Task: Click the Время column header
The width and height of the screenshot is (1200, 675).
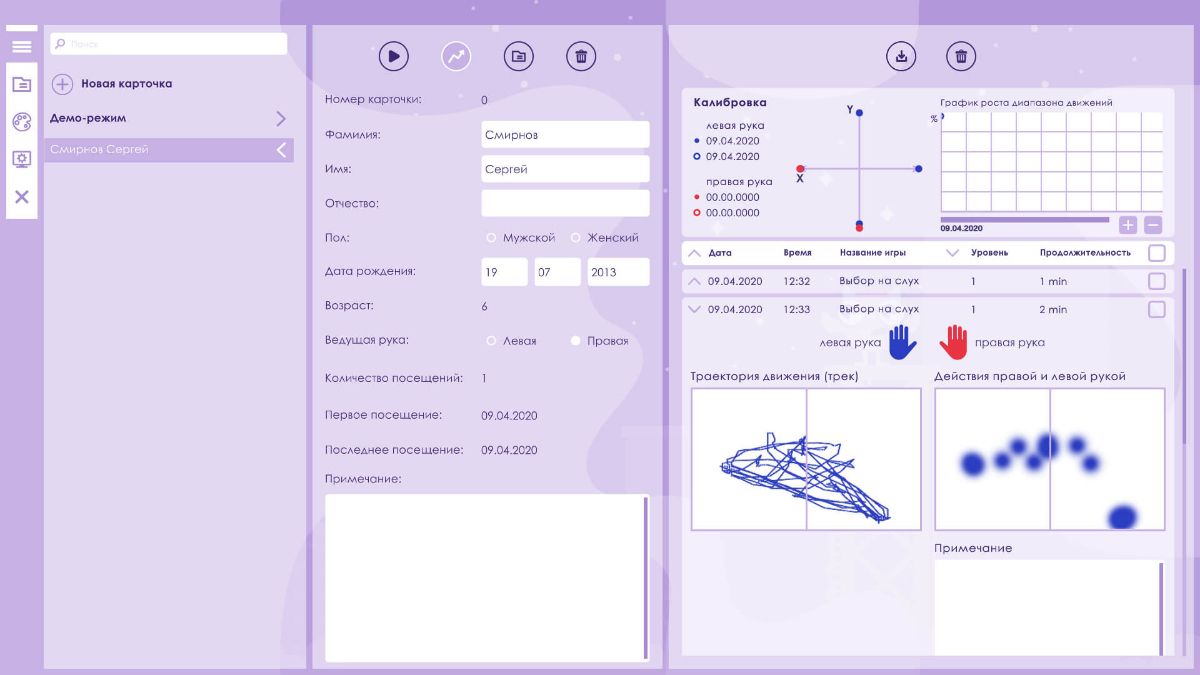Action: pos(797,253)
